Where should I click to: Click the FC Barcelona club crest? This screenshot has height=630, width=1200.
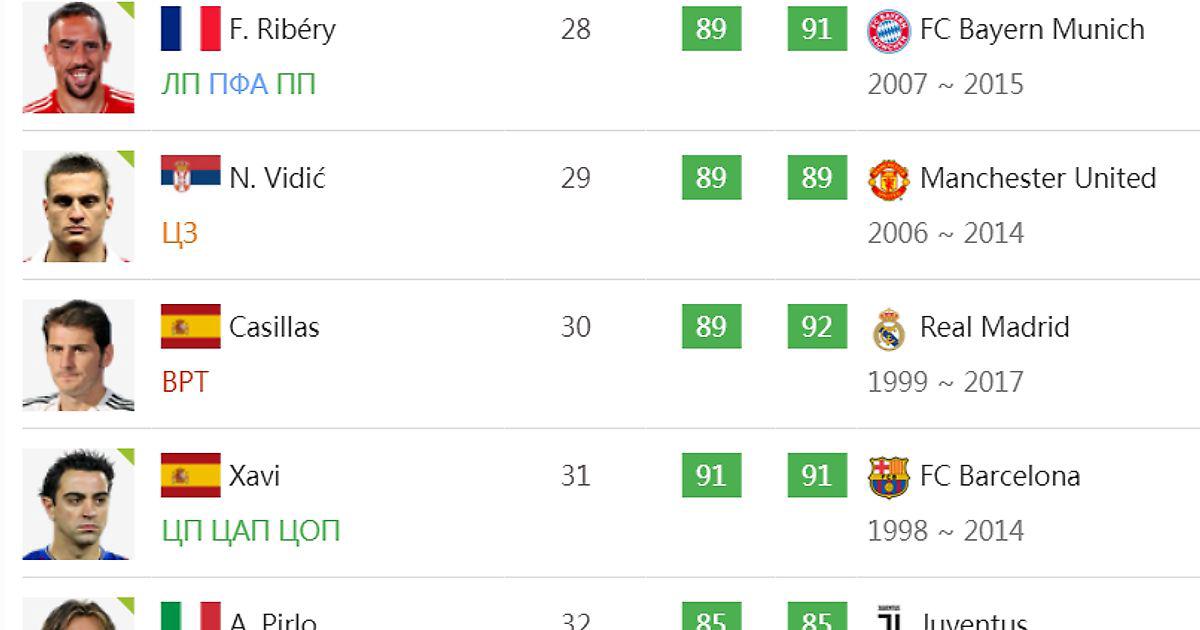tap(888, 477)
